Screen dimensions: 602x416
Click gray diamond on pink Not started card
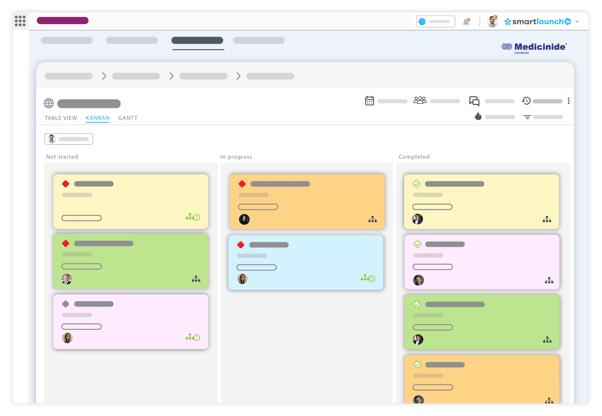[x=66, y=304]
